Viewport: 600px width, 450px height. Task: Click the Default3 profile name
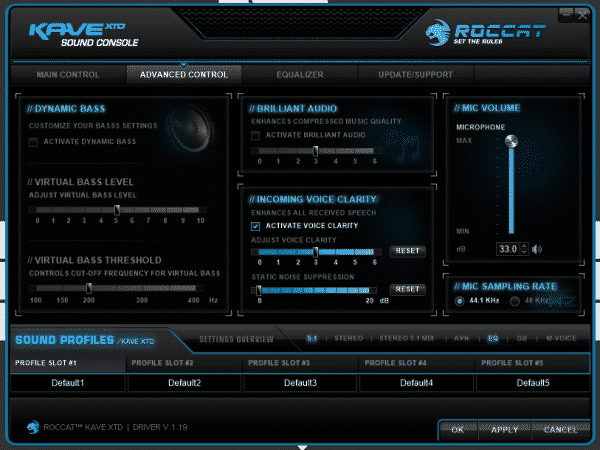[300, 383]
